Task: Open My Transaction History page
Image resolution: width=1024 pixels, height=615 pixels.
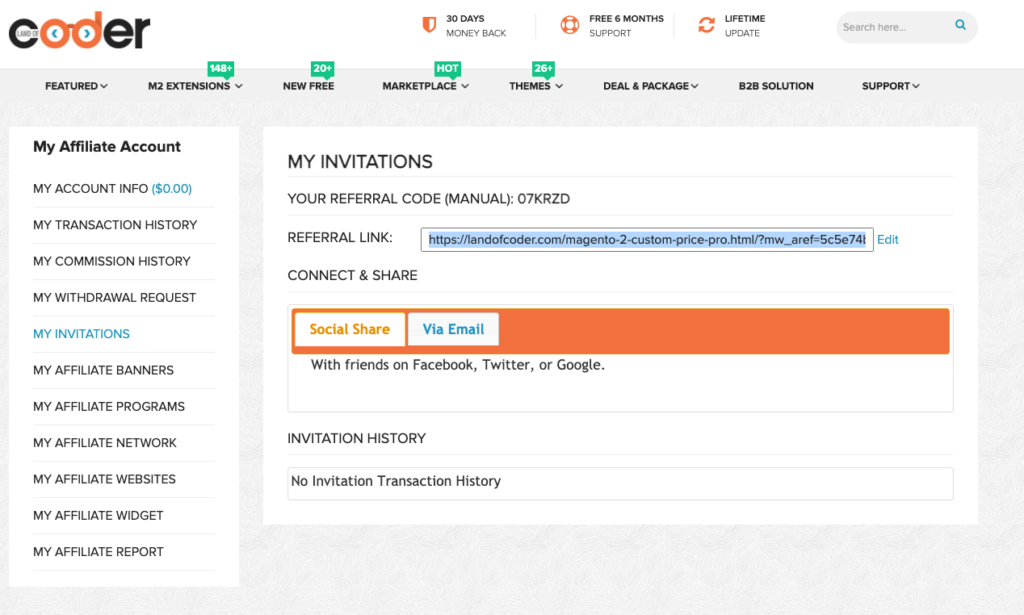Action: coord(115,225)
